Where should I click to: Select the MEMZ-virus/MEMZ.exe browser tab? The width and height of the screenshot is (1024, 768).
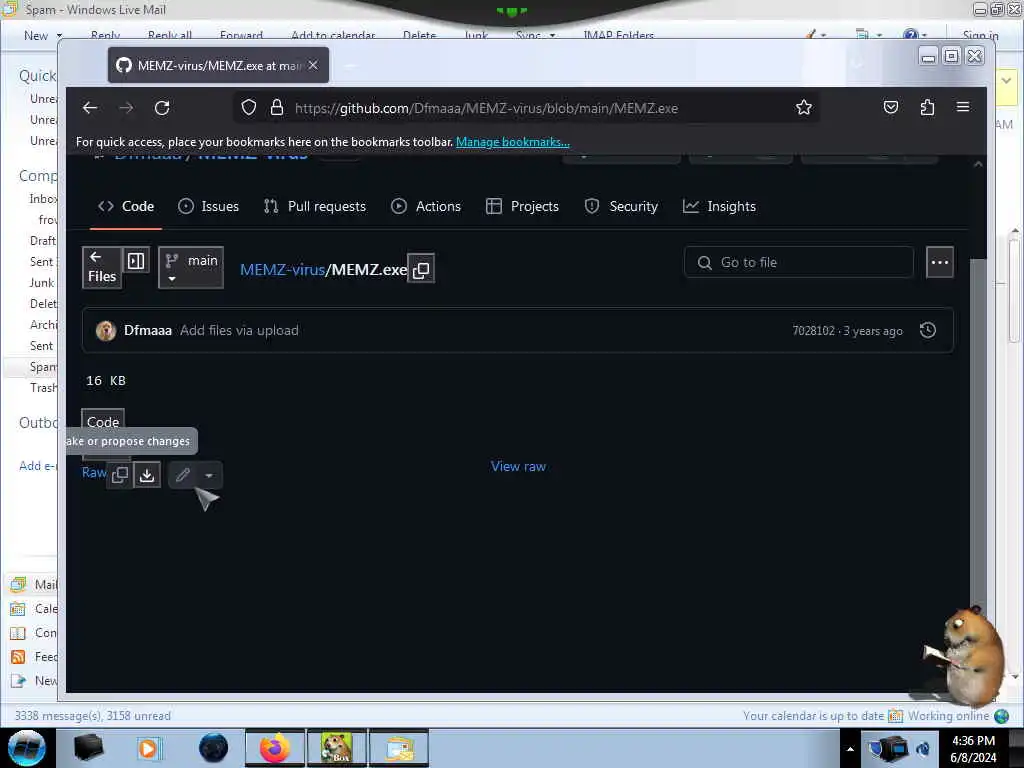coord(218,65)
